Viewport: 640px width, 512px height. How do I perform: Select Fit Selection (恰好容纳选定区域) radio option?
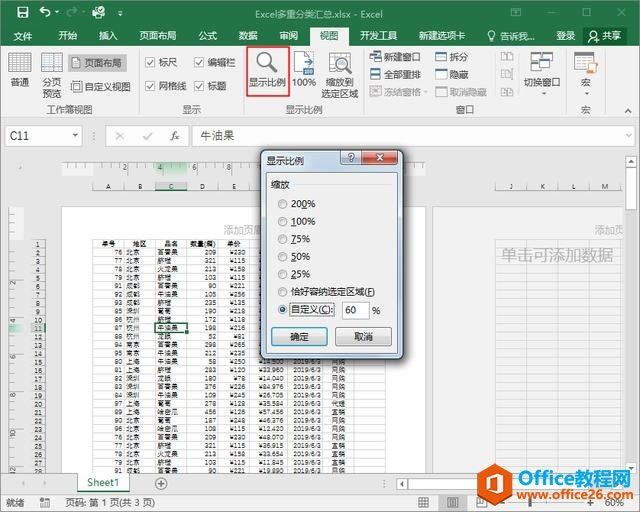pos(282,292)
